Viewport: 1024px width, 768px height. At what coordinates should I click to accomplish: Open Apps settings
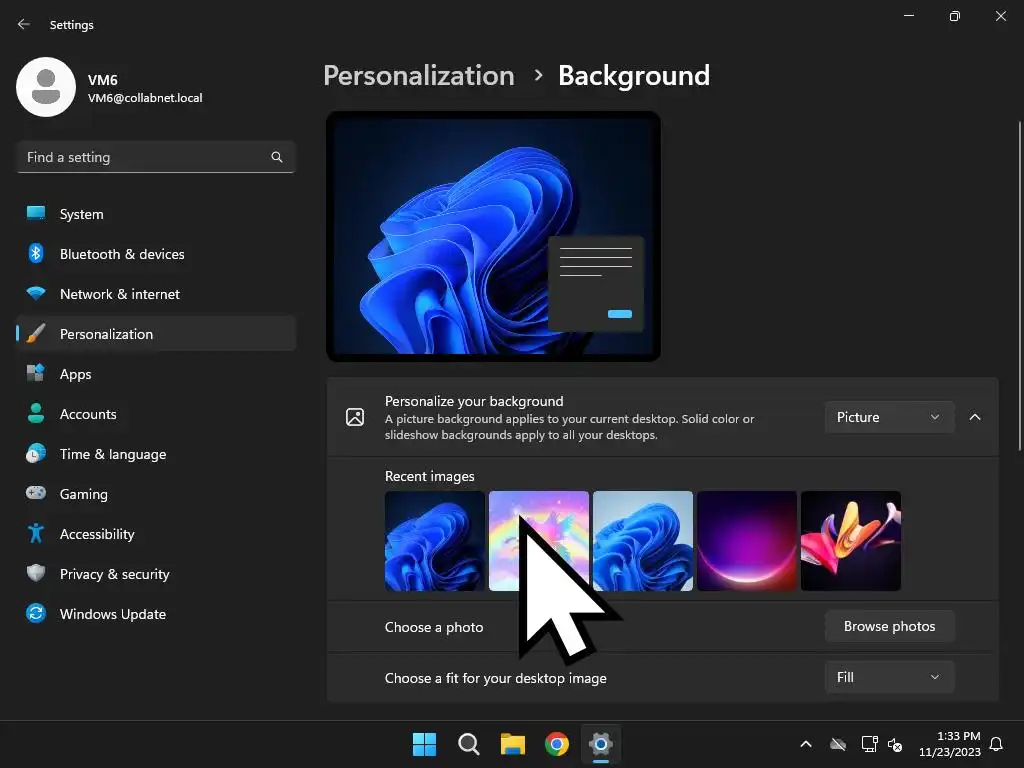click(x=156, y=374)
